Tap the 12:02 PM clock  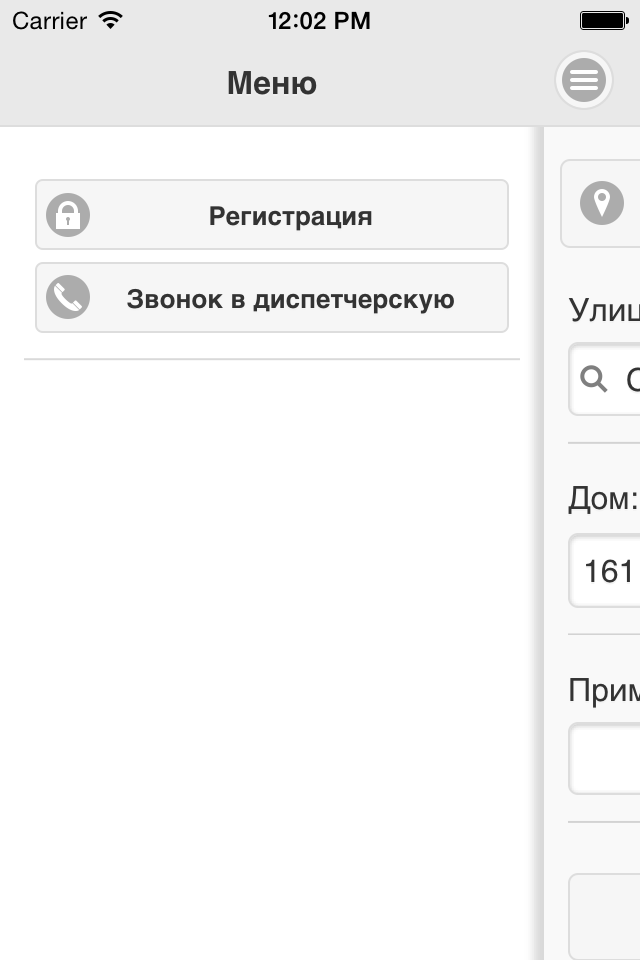(319, 21)
